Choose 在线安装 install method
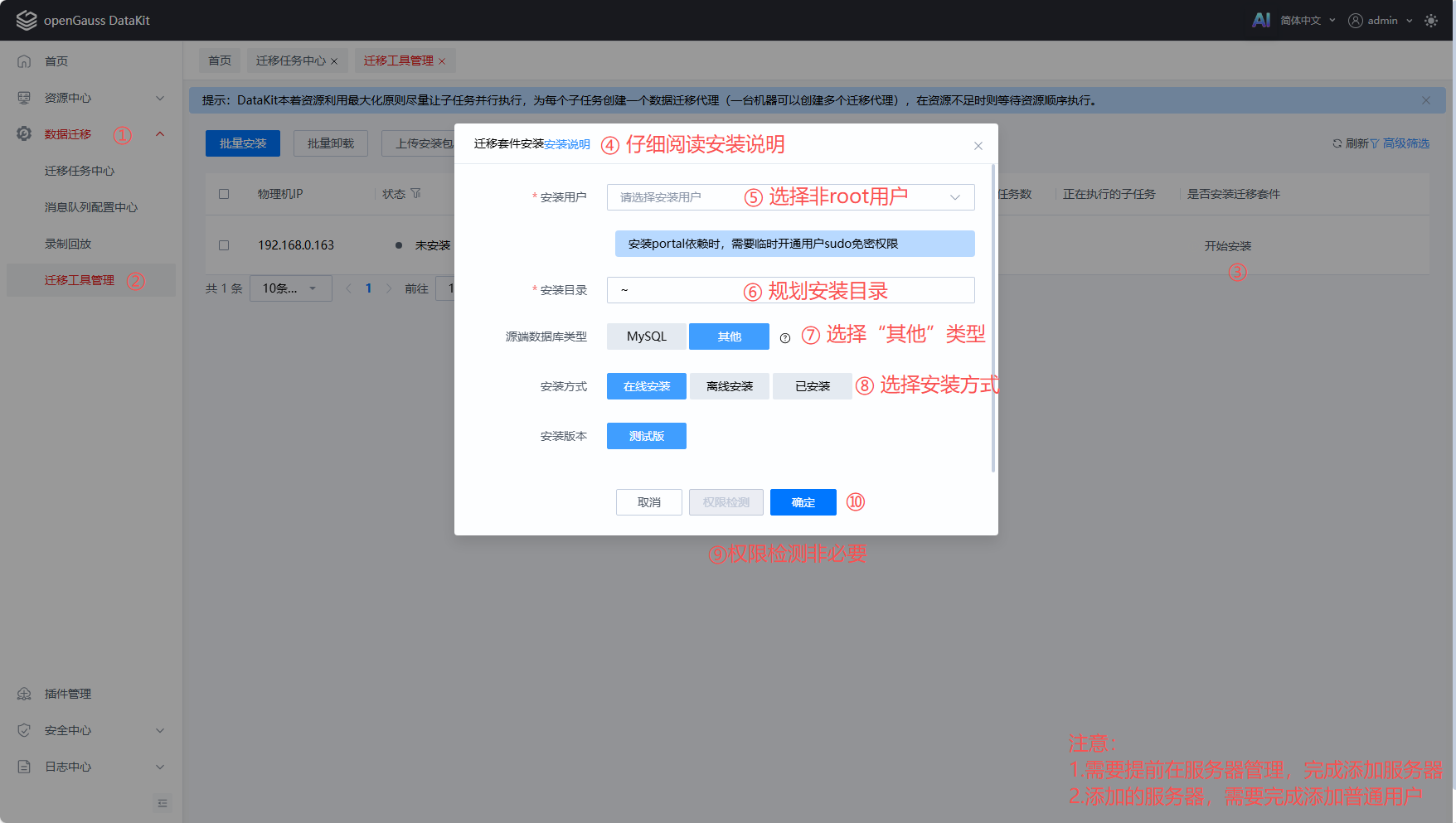The height and width of the screenshot is (823, 1456). click(x=647, y=386)
